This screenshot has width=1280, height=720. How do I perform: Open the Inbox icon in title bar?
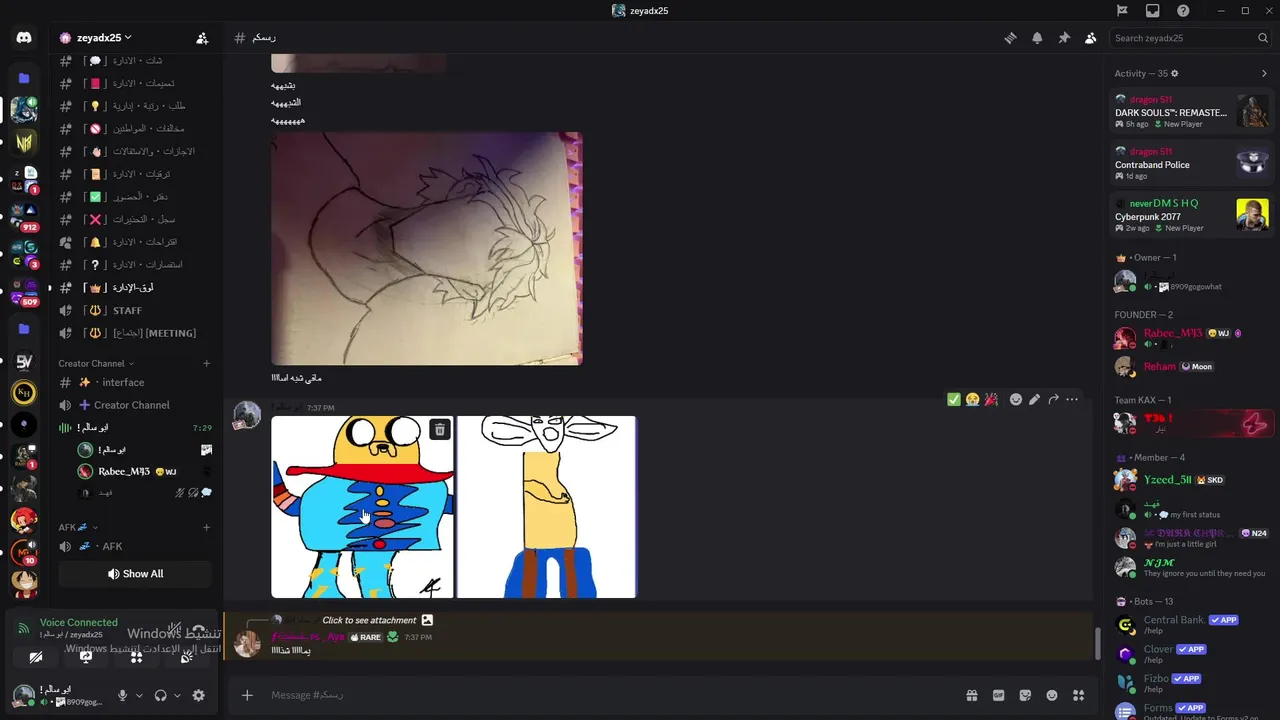tap(1152, 11)
